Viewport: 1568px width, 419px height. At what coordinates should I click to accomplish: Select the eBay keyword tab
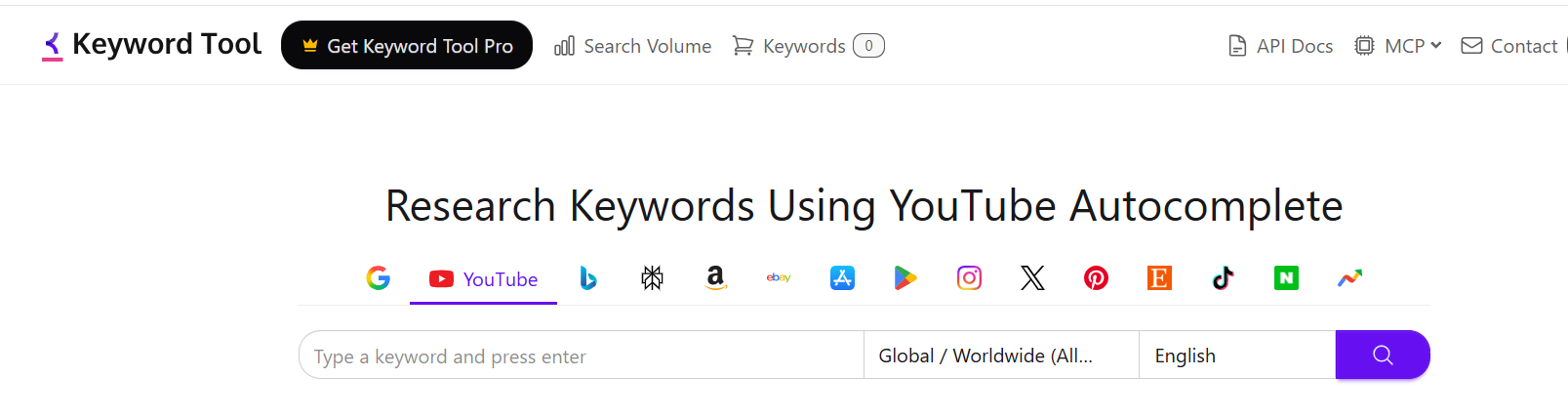[779, 278]
